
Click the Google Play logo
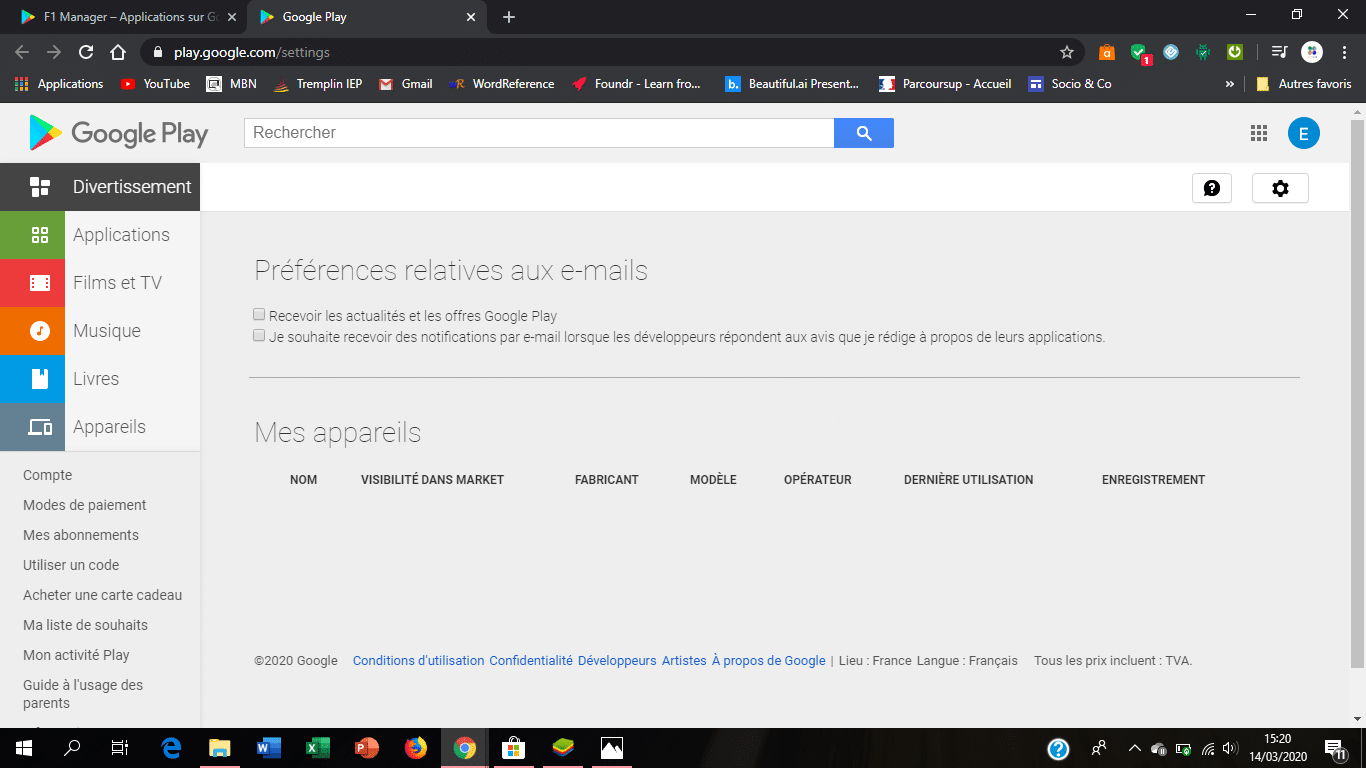point(119,133)
